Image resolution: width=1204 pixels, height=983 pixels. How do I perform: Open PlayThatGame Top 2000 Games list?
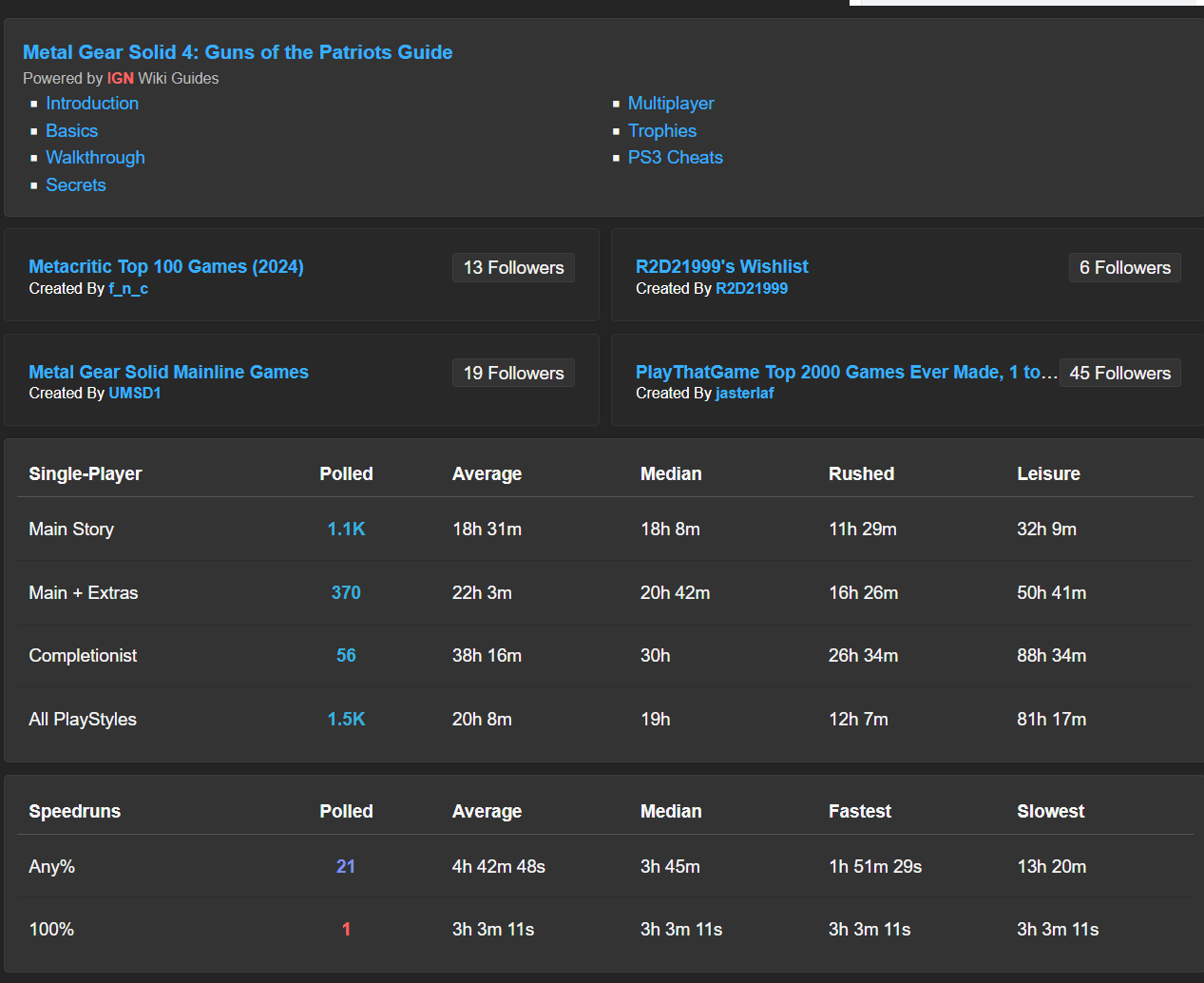846,373
